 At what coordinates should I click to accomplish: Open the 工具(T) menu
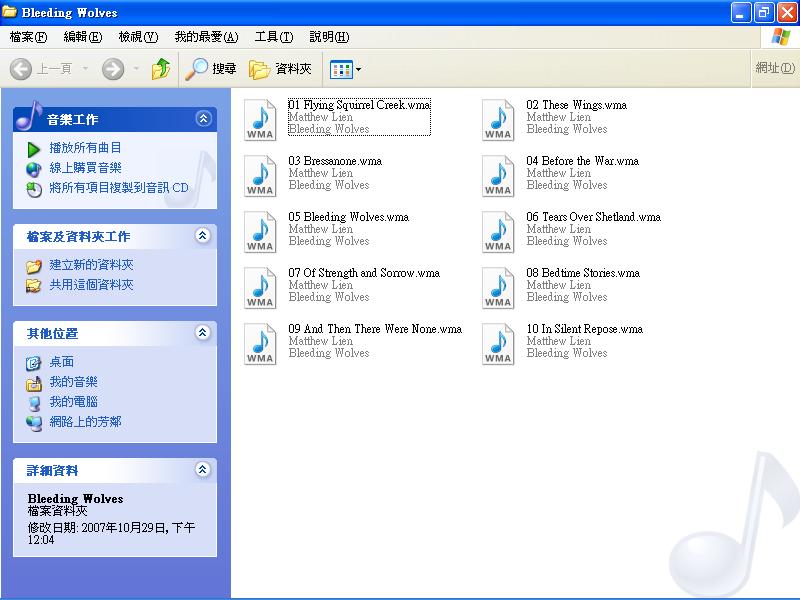273,37
